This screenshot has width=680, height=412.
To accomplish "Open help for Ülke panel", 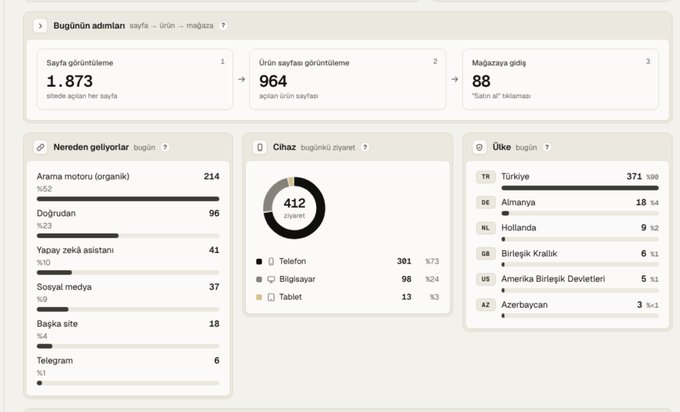I will (547, 147).
